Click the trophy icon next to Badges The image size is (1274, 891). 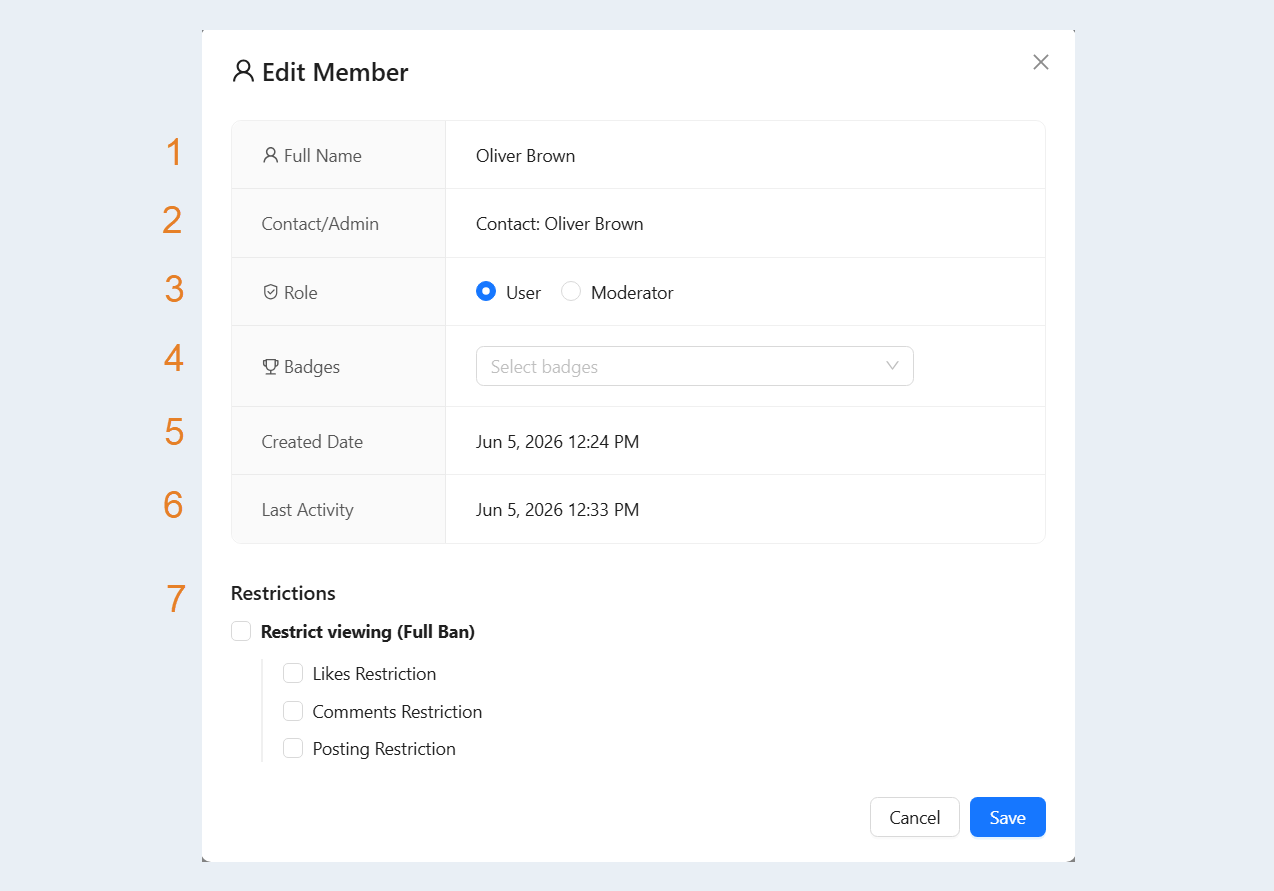270,366
